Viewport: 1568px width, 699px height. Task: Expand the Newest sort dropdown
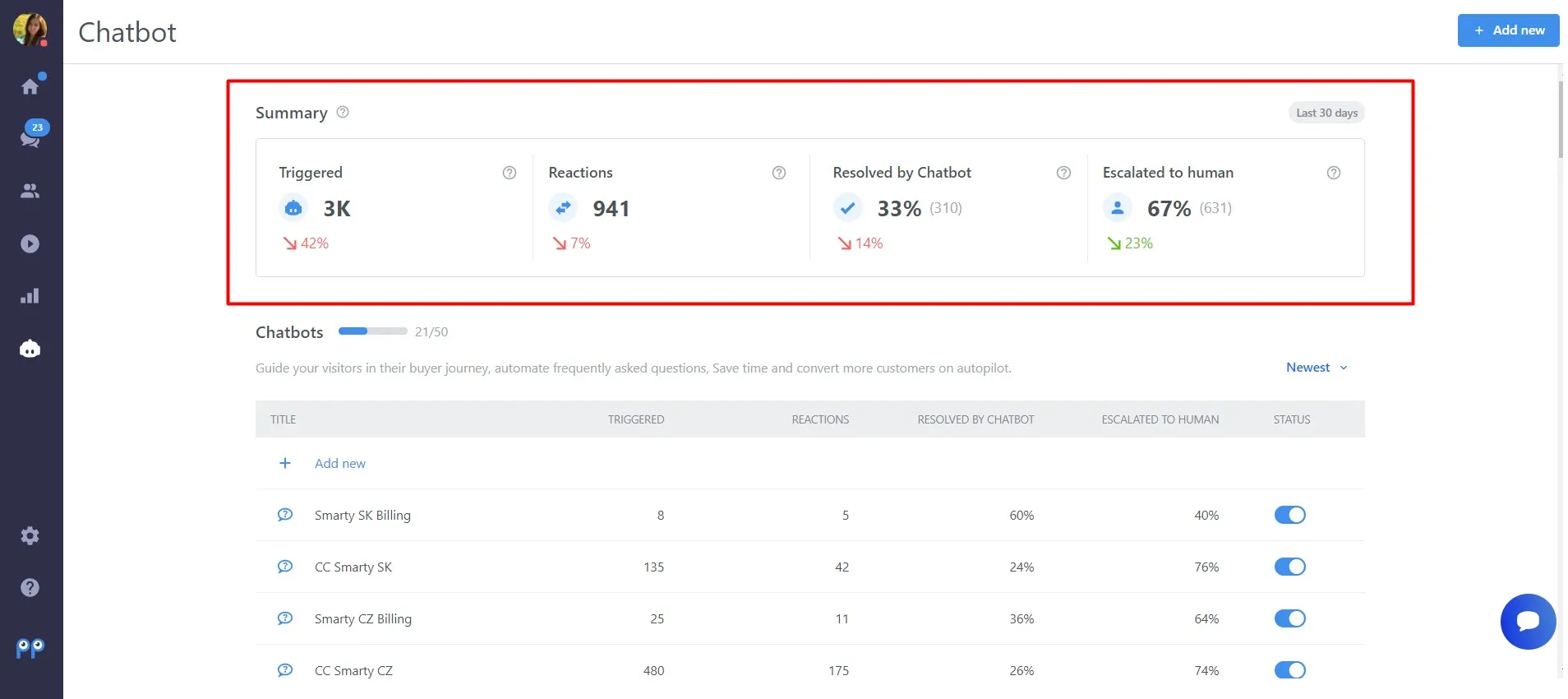(x=1317, y=368)
